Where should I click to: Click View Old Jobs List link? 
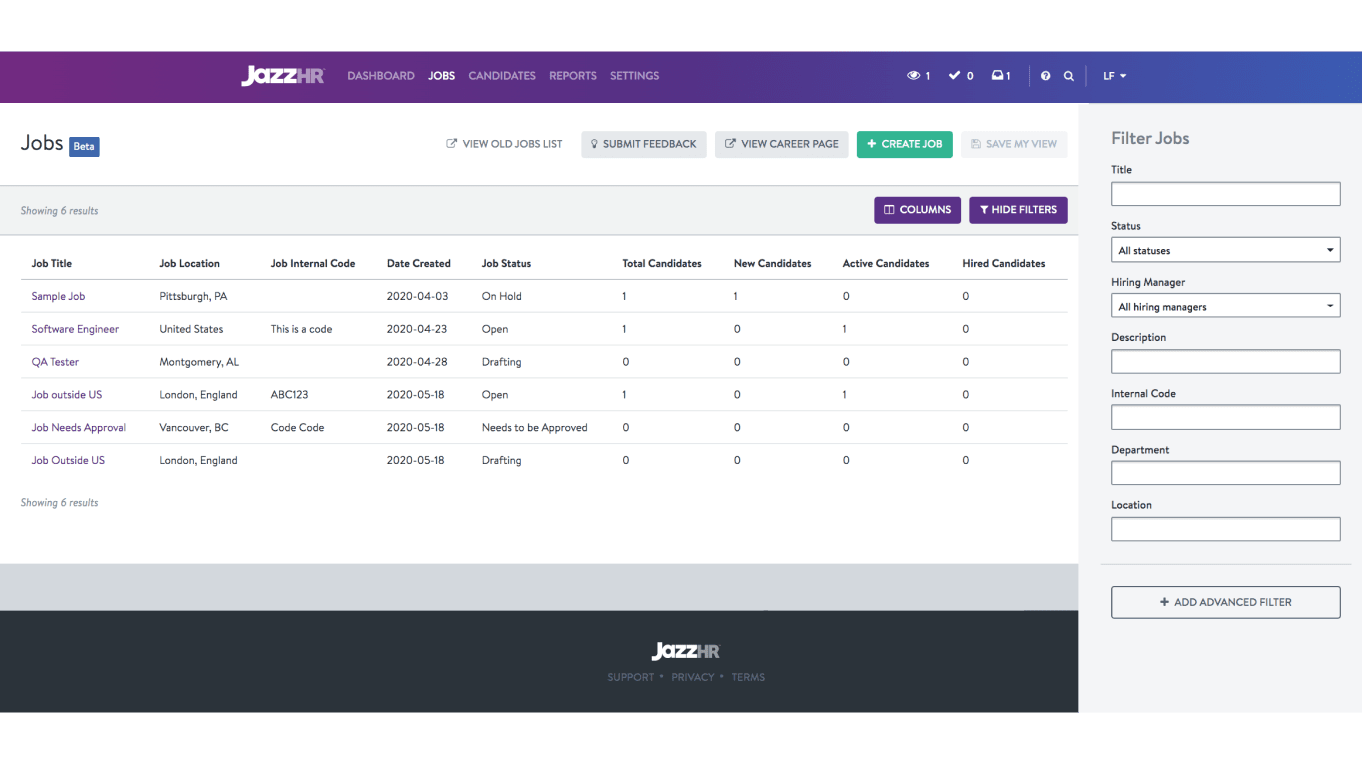click(504, 144)
